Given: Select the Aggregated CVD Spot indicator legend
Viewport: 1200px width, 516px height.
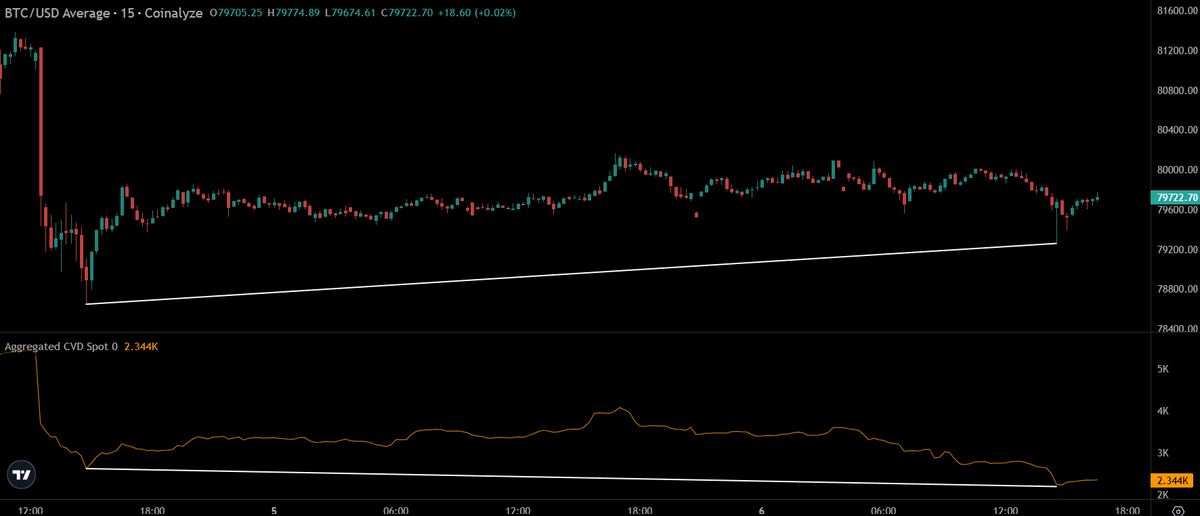Looking at the screenshot, I should [x=62, y=346].
